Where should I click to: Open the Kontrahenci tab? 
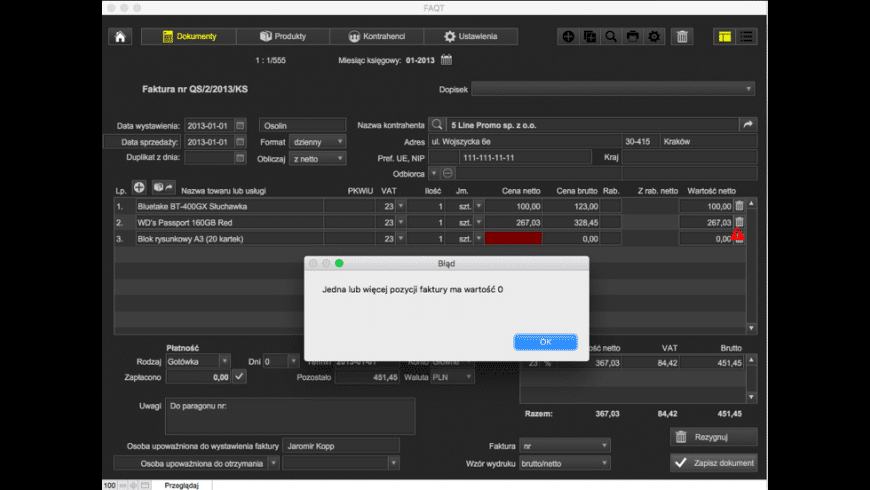tap(377, 37)
